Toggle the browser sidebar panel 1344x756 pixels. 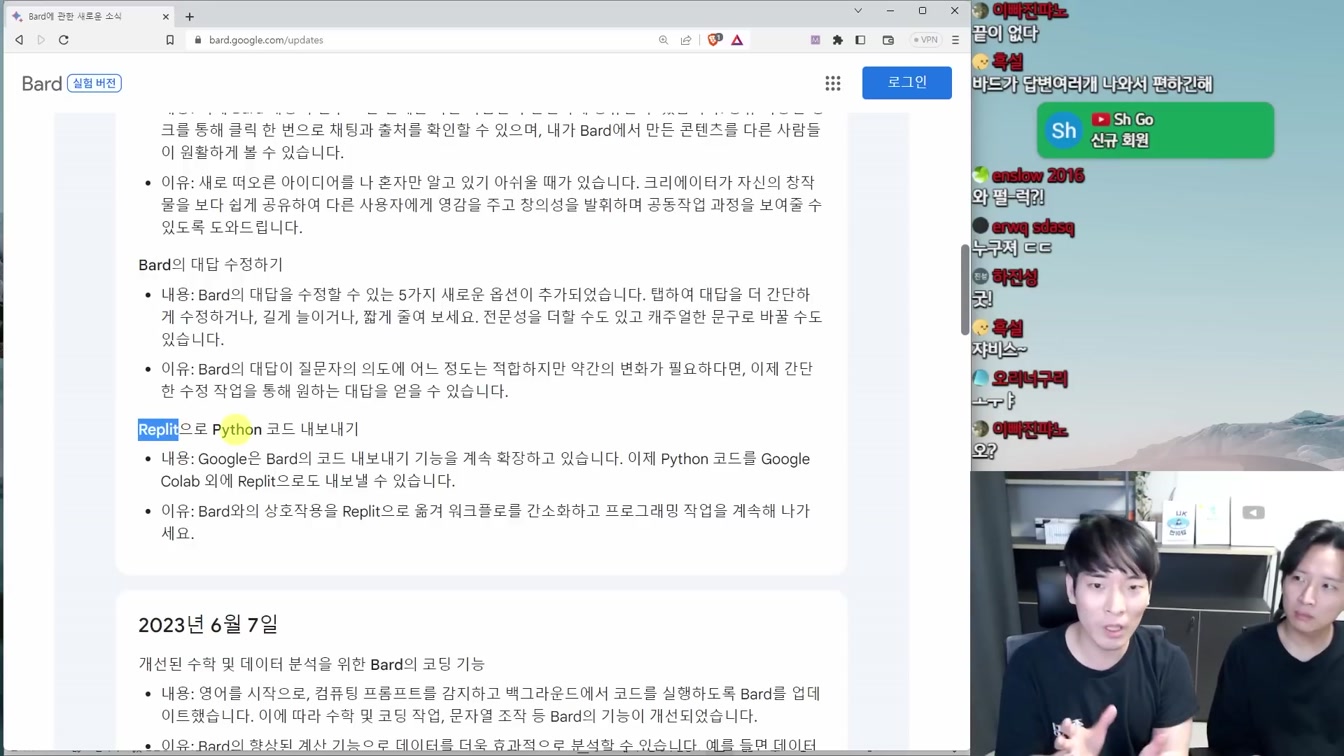[x=860, y=40]
